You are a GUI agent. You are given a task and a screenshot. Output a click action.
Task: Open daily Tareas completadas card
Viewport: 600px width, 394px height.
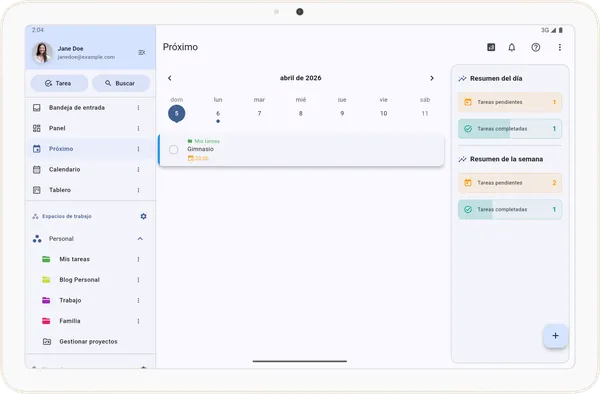[510, 129]
